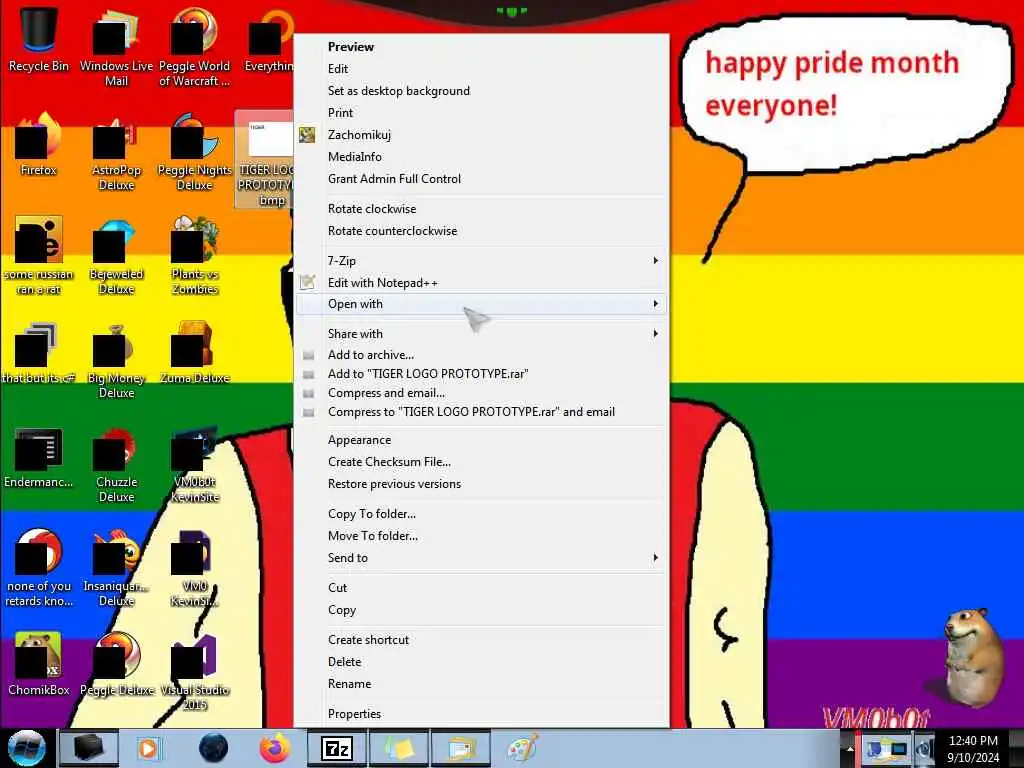Select Peggle Nights Deluxe desktop icon
Screen dimensions: 1024x768
coord(195,152)
